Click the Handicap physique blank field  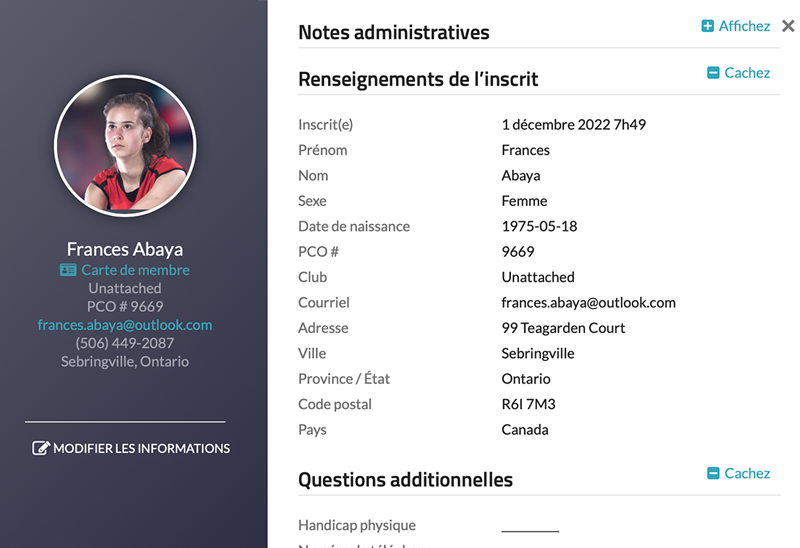coord(530,526)
